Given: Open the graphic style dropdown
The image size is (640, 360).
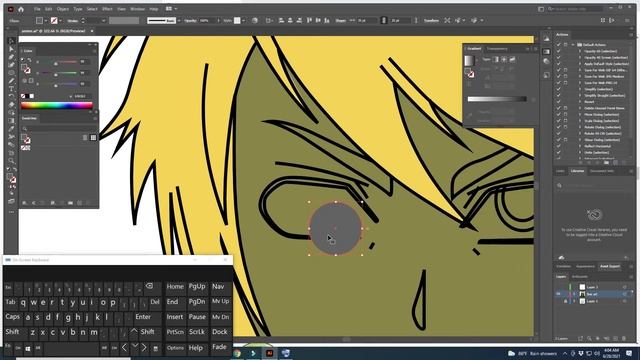Looking at the screenshot, I should (244, 20).
